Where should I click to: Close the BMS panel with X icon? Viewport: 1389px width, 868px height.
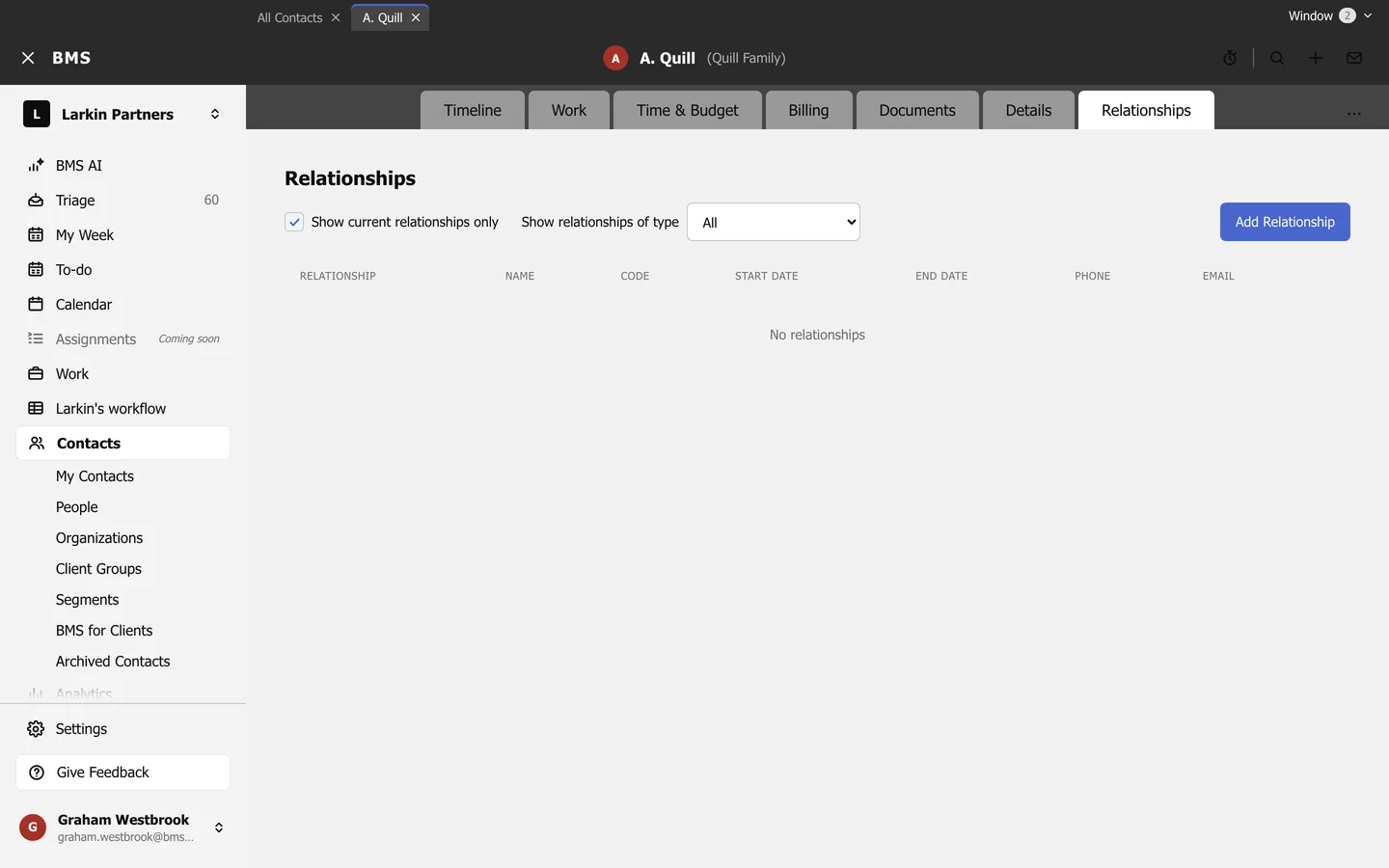tap(28, 58)
